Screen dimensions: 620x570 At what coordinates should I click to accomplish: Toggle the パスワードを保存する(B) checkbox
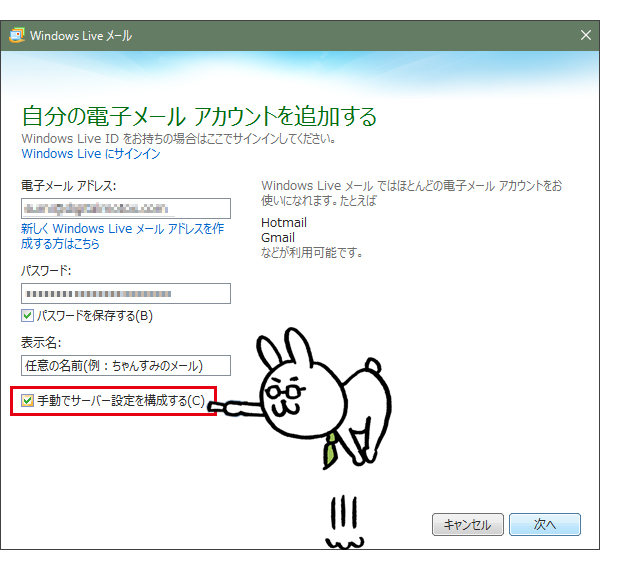[x=27, y=316]
